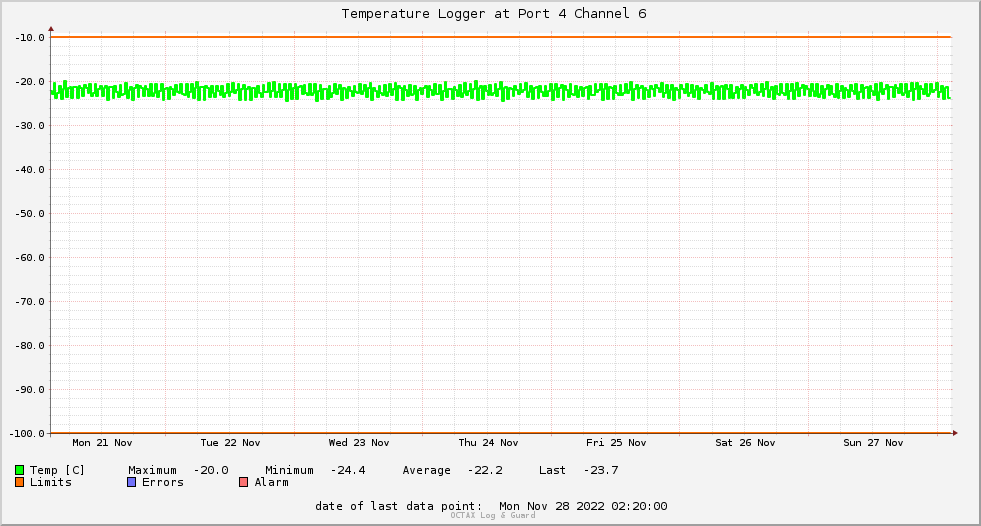Click the -30.0 y-axis label

tap(29, 126)
